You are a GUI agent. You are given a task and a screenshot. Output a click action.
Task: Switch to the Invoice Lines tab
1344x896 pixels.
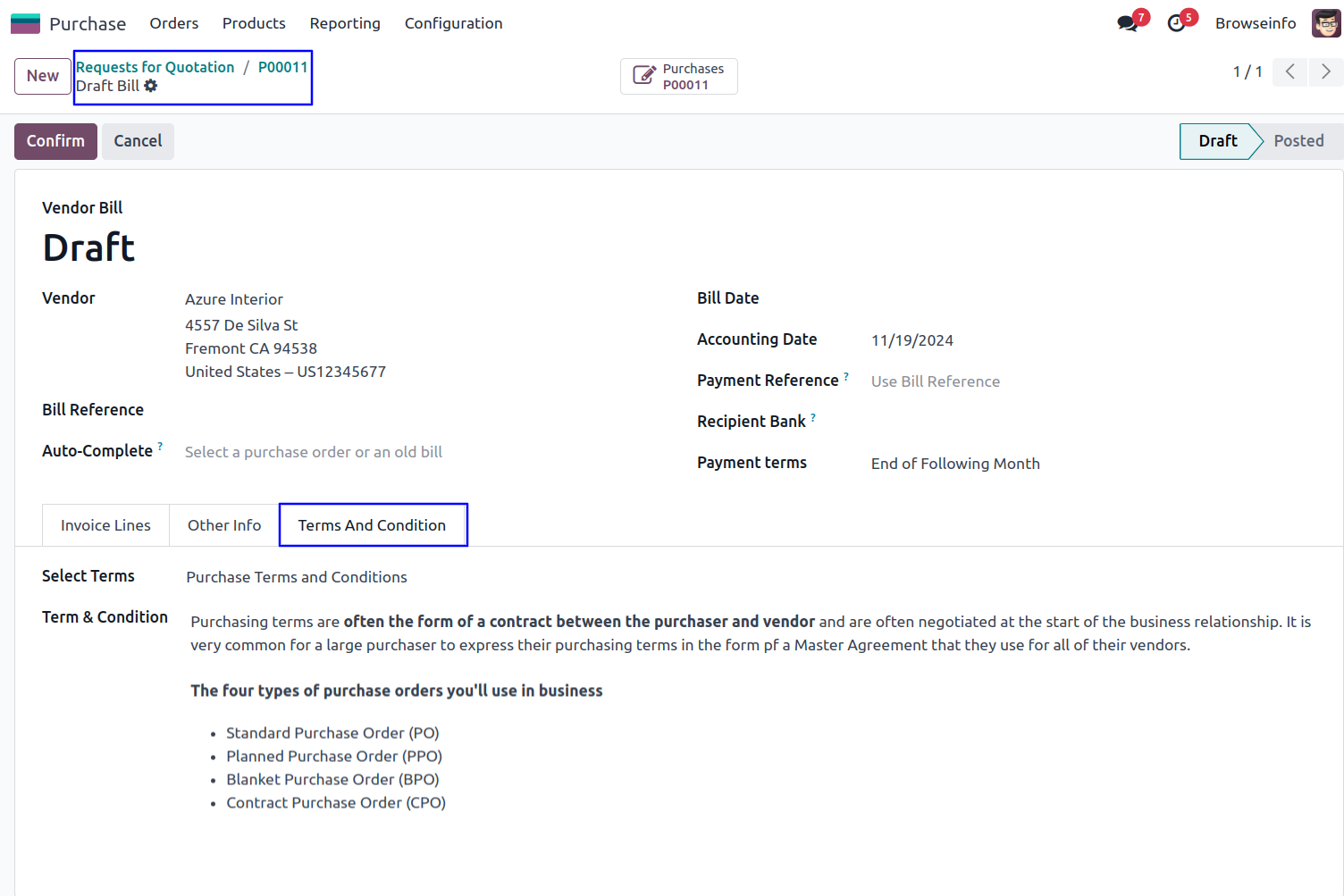(105, 525)
